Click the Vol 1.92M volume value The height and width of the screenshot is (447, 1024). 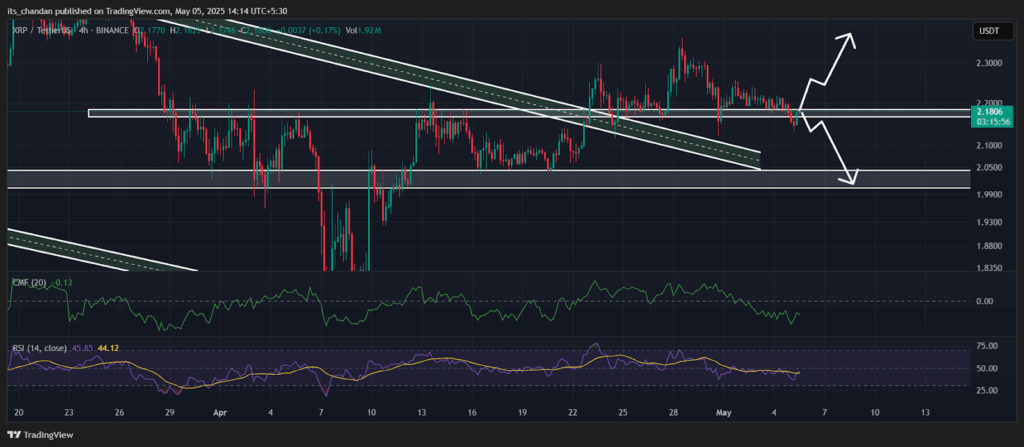(x=364, y=31)
